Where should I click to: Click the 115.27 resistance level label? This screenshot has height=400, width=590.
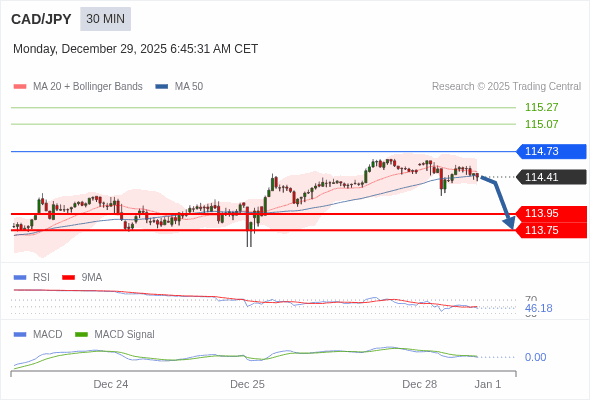(541, 107)
